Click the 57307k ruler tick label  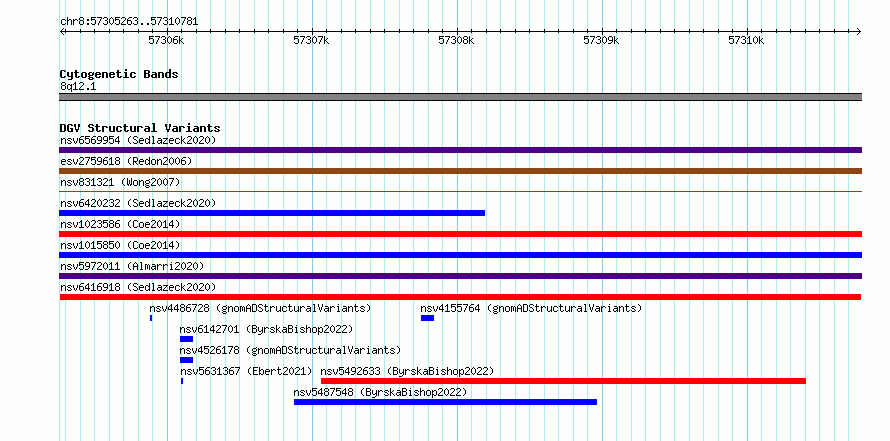(x=311, y=40)
